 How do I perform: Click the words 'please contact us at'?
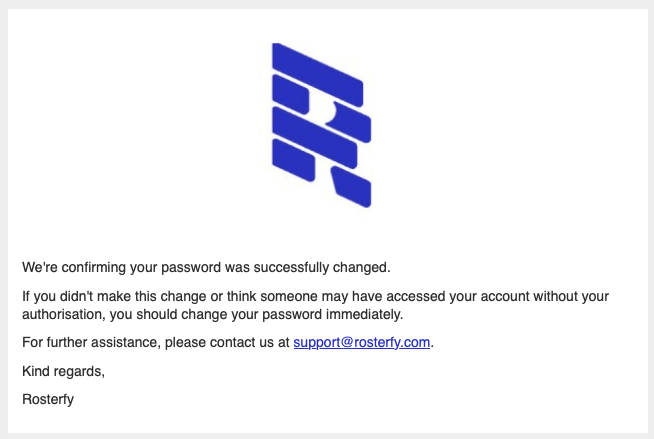[227, 342]
